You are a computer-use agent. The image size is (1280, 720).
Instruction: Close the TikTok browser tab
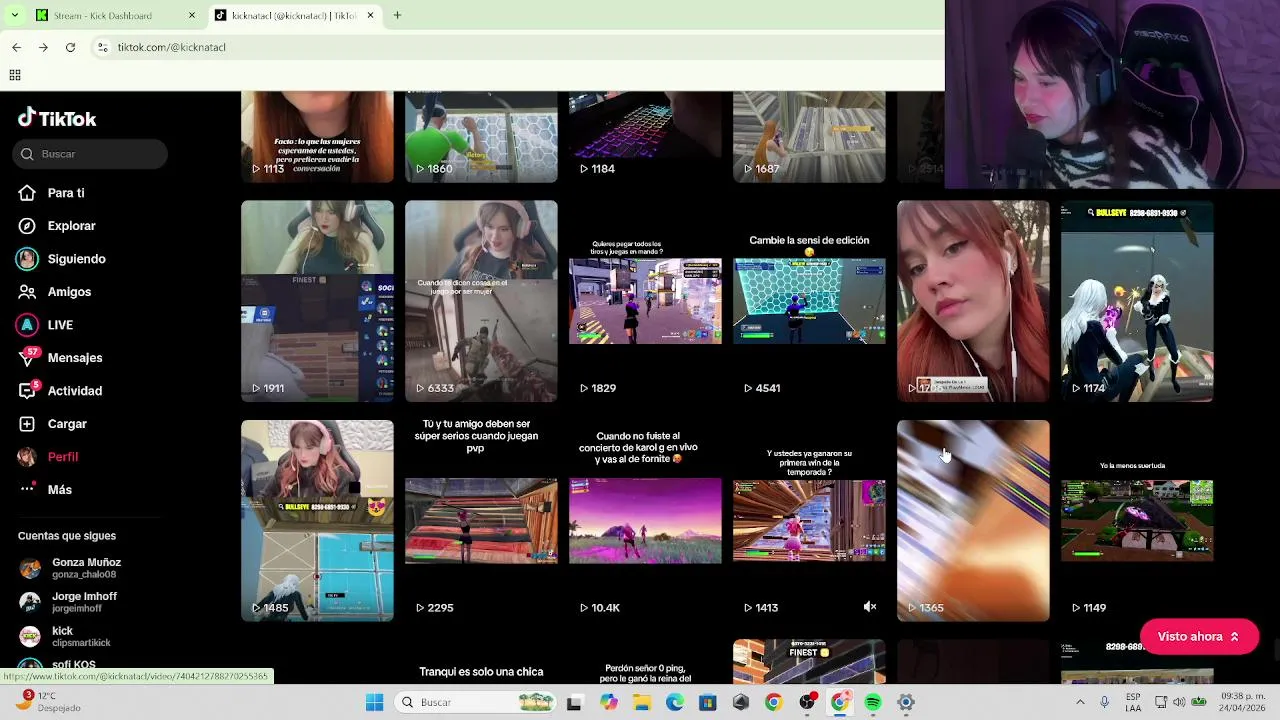tap(370, 15)
